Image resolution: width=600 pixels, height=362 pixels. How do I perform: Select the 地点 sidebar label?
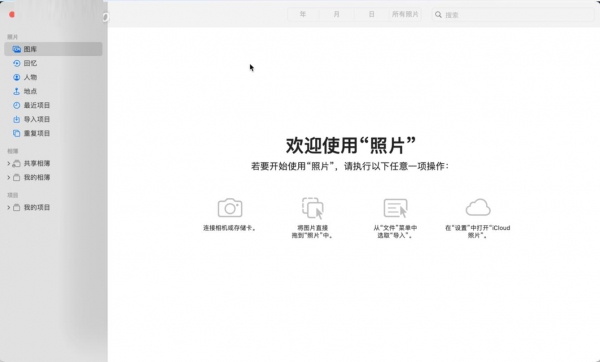(x=31, y=91)
